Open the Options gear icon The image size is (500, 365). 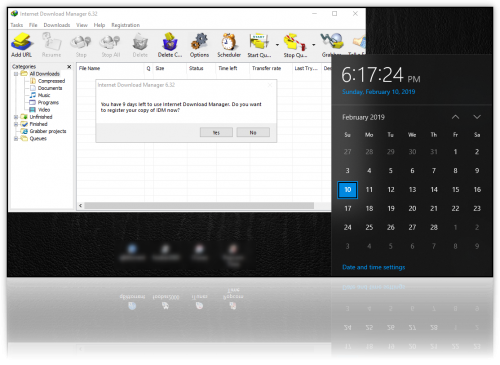[x=199, y=42]
